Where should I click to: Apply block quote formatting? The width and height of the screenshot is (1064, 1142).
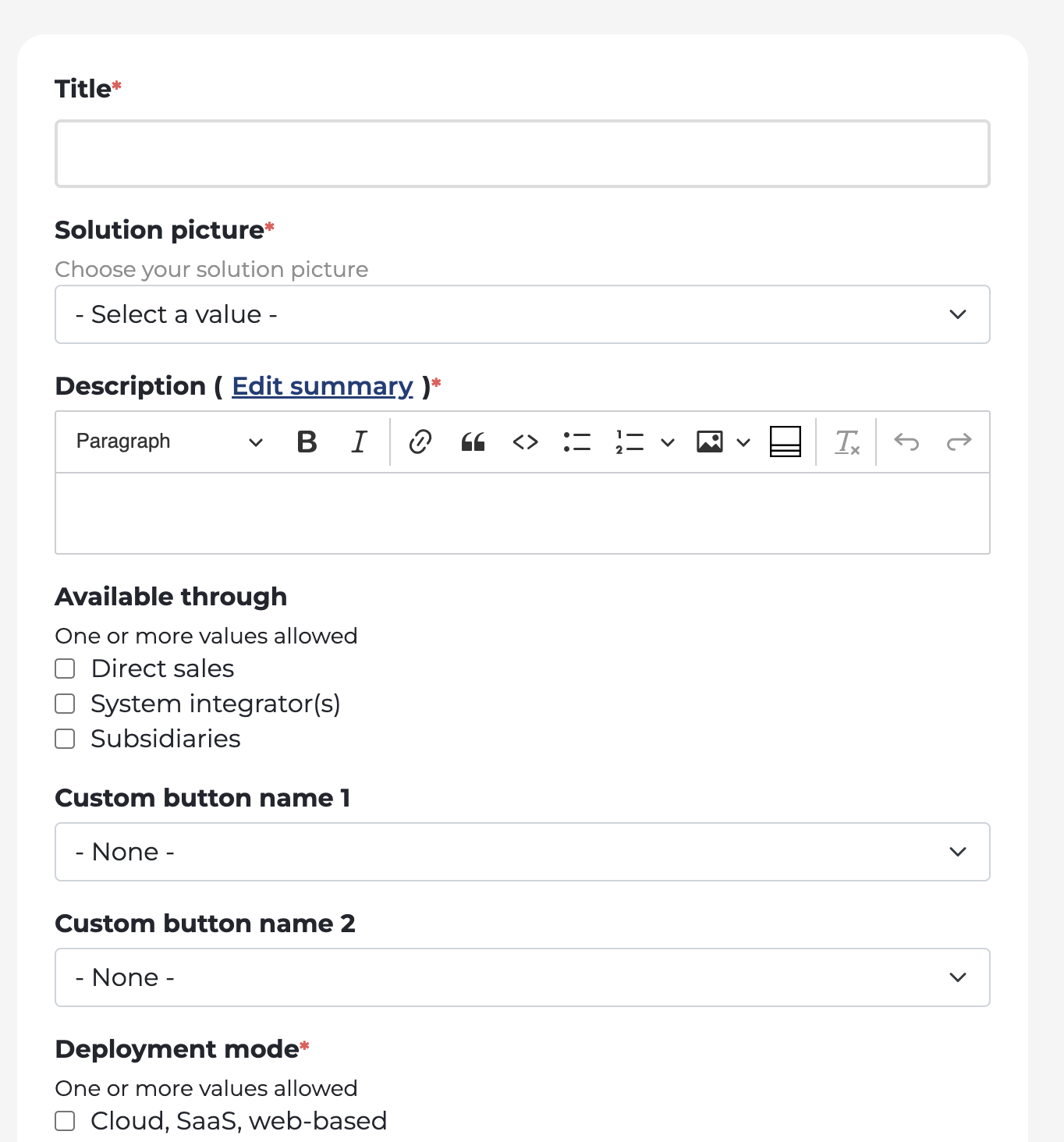click(x=473, y=442)
